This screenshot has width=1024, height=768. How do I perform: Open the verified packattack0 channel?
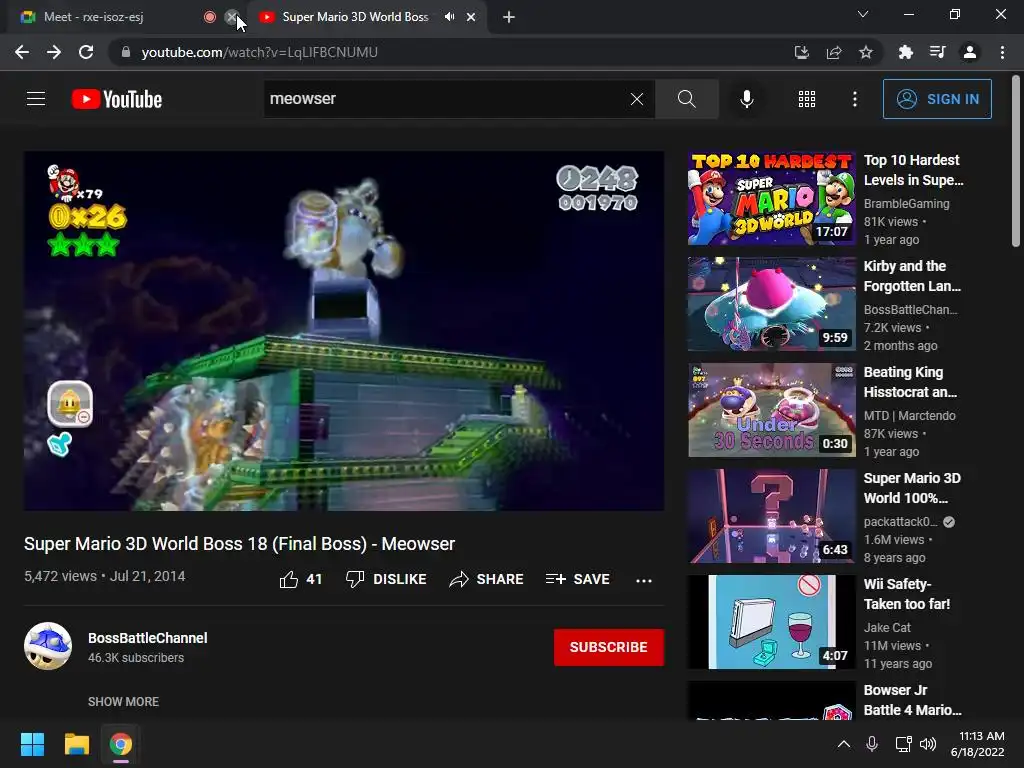pyautogui.click(x=901, y=522)
